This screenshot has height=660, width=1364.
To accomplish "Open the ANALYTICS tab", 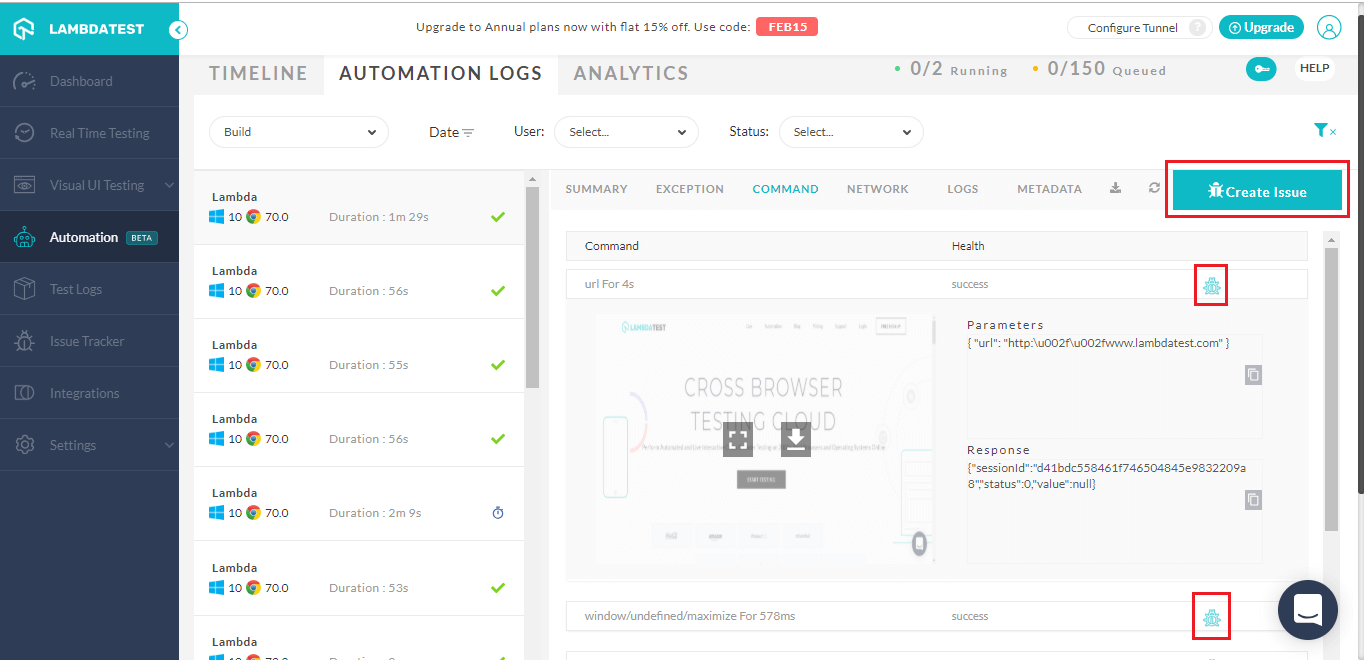I will click(630, 73).
